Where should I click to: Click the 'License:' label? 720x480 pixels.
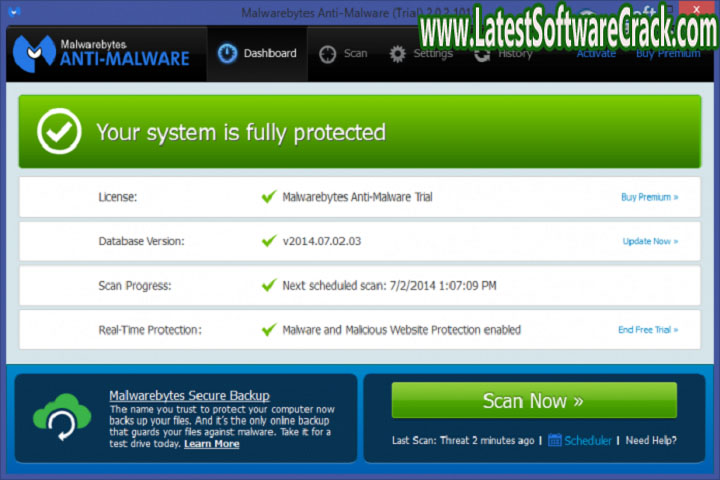tap(118, 197)
